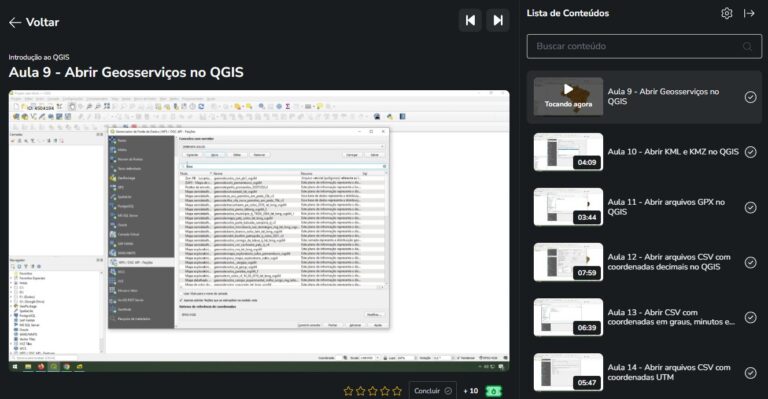
Task: Click Modificar coordinate system button
Action: point(373,315)
